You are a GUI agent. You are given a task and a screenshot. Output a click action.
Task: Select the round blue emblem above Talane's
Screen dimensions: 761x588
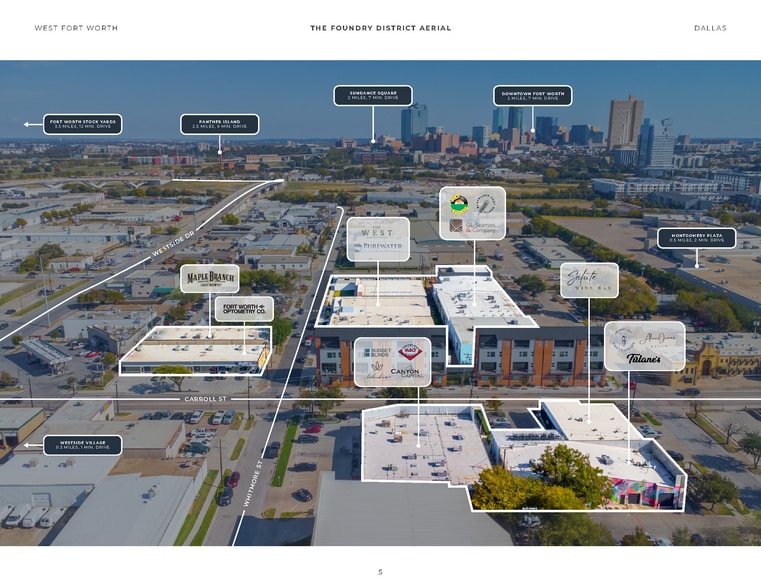point(623,339)
